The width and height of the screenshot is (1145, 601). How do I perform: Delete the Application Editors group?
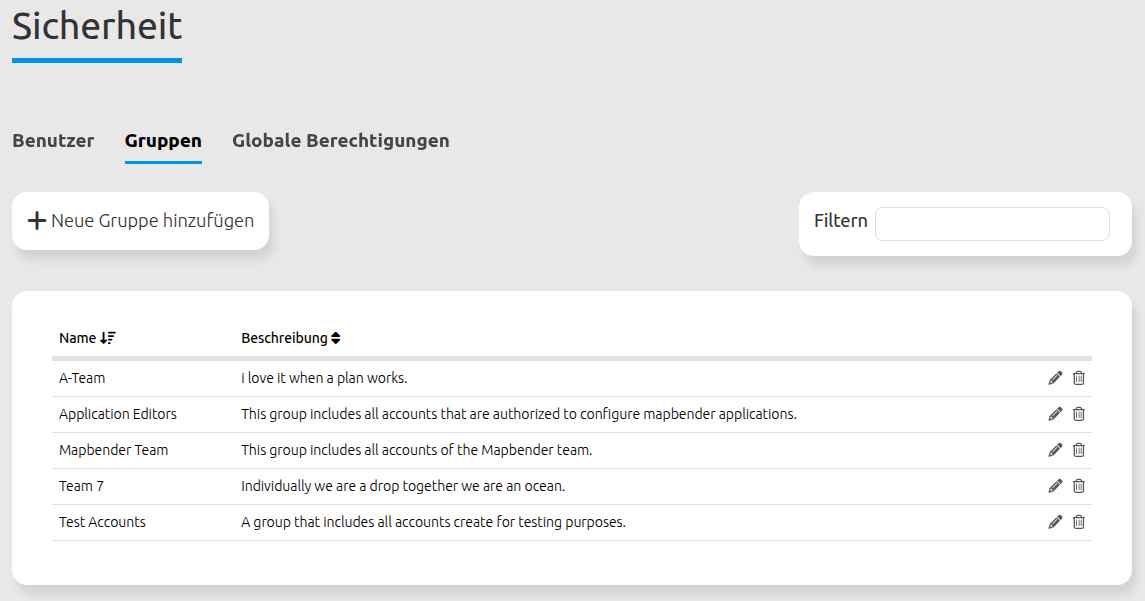(1079, 414)
